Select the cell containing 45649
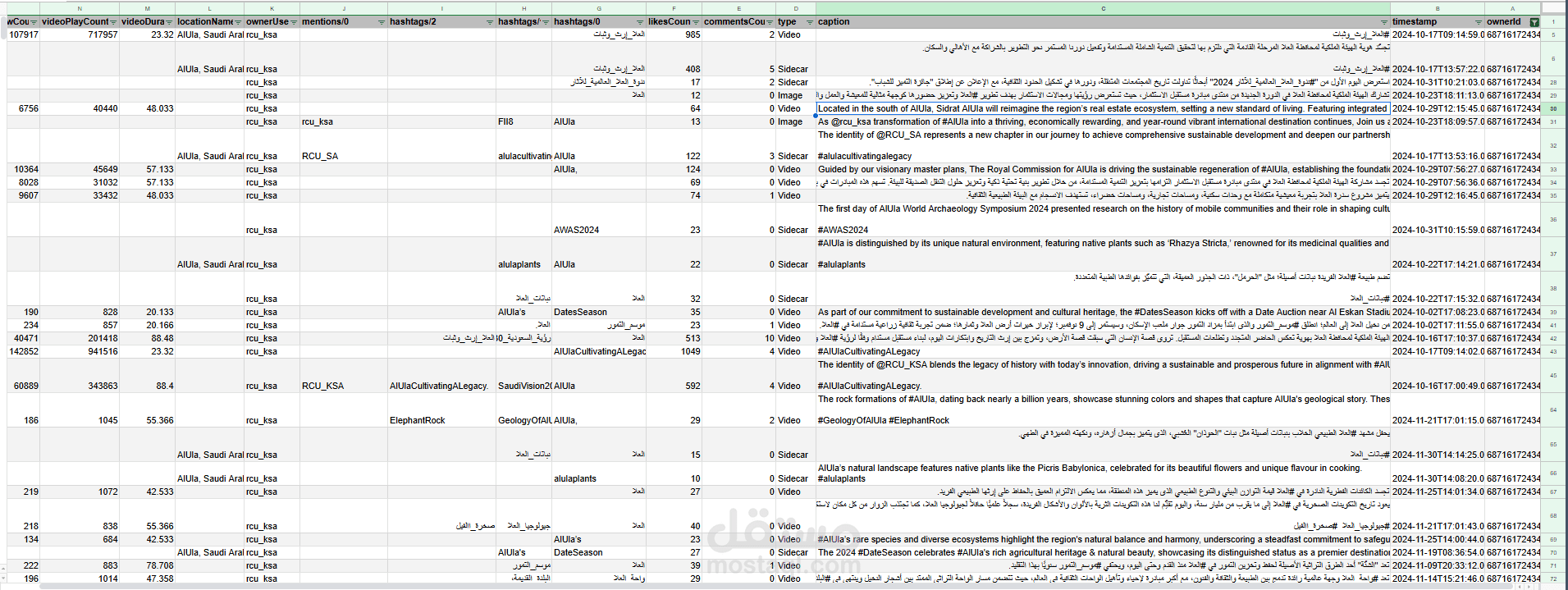The height and width of the screenshot is (590, 1568). tap(80, 169)
